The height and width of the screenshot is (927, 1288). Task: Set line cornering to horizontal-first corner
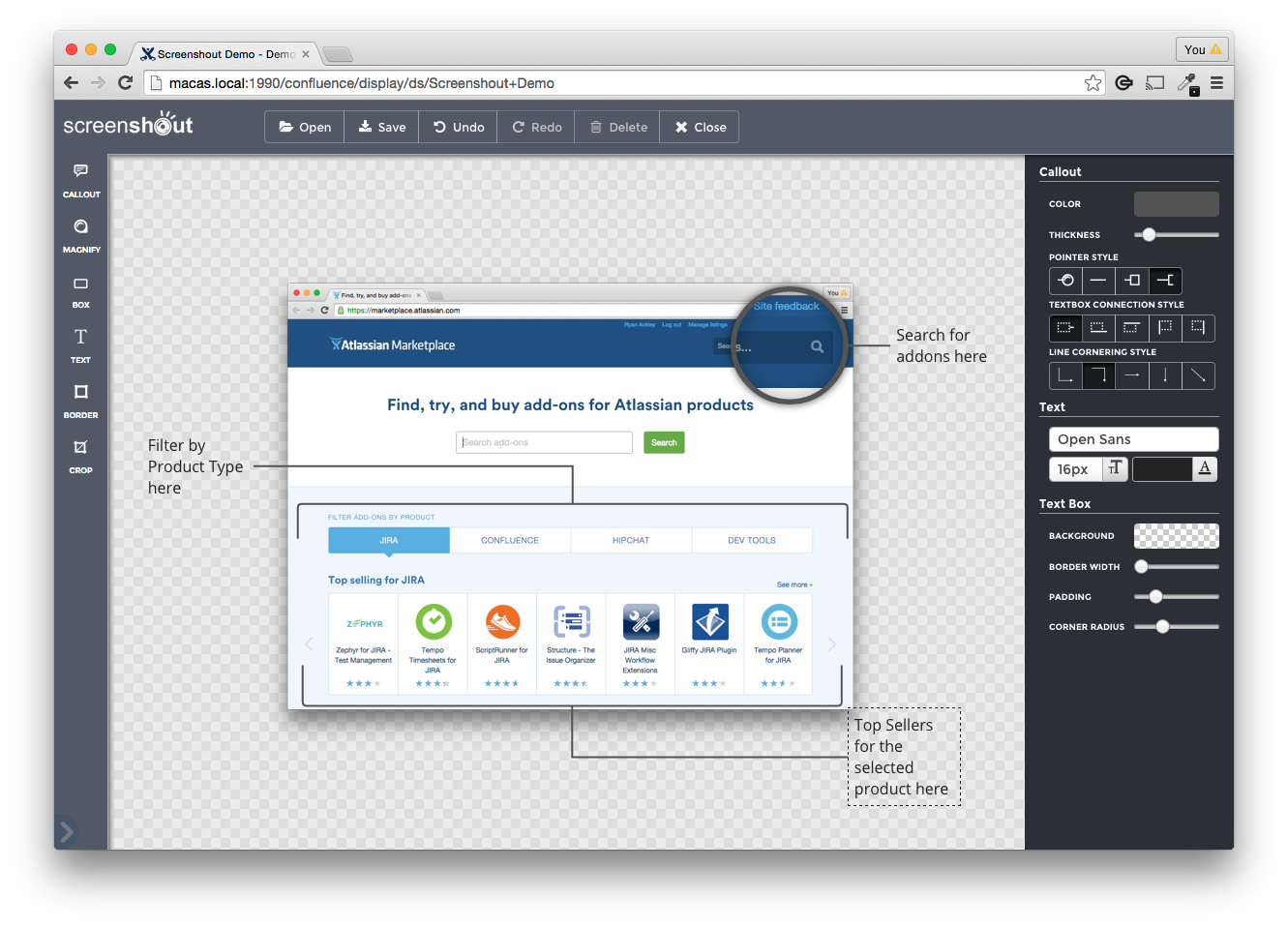[1098, 375]
